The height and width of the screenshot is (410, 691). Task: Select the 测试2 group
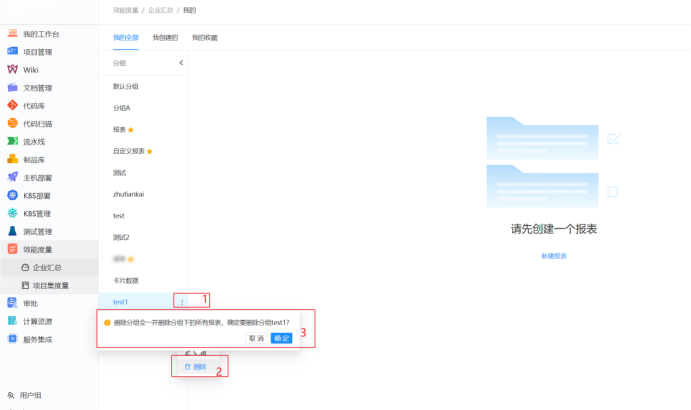pyautogui.click(x=121, y=238)
